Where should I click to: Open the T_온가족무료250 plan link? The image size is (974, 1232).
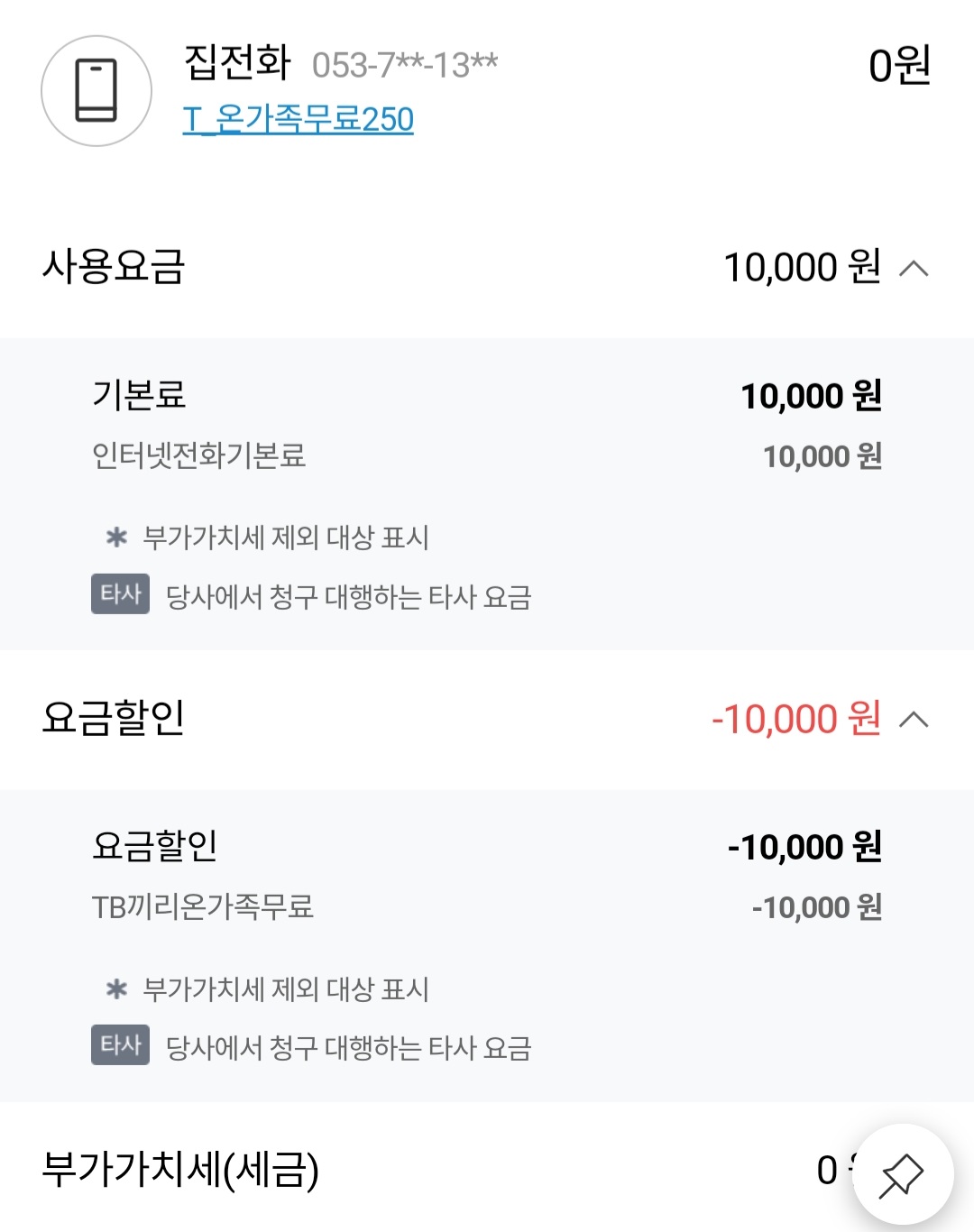click(299, 119)
